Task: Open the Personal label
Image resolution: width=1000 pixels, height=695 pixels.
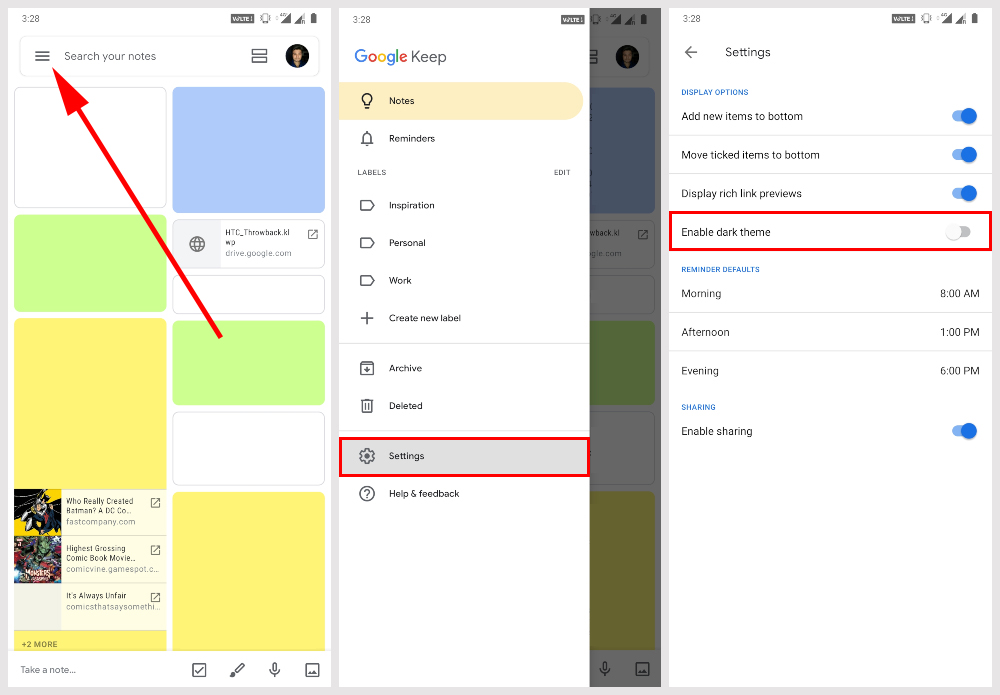Action: click(x=464, y=243)
